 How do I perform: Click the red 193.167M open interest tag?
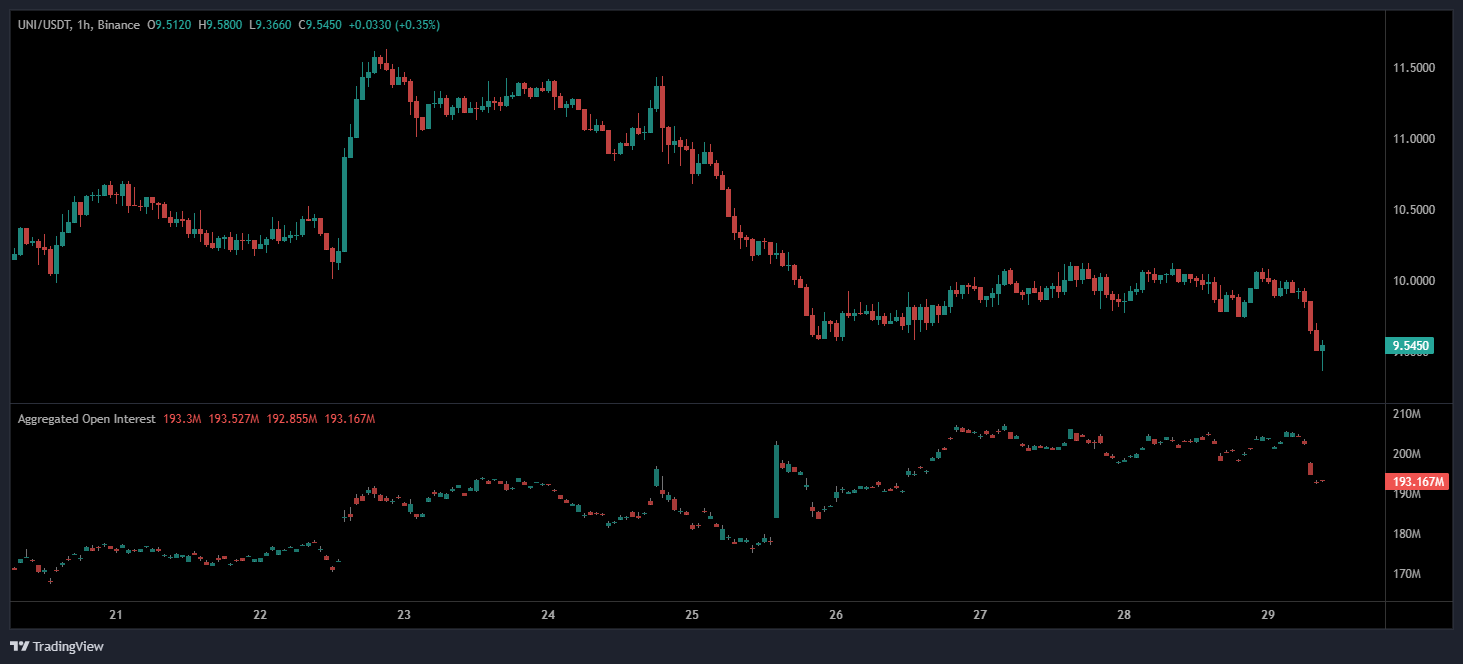point(1419,482)
